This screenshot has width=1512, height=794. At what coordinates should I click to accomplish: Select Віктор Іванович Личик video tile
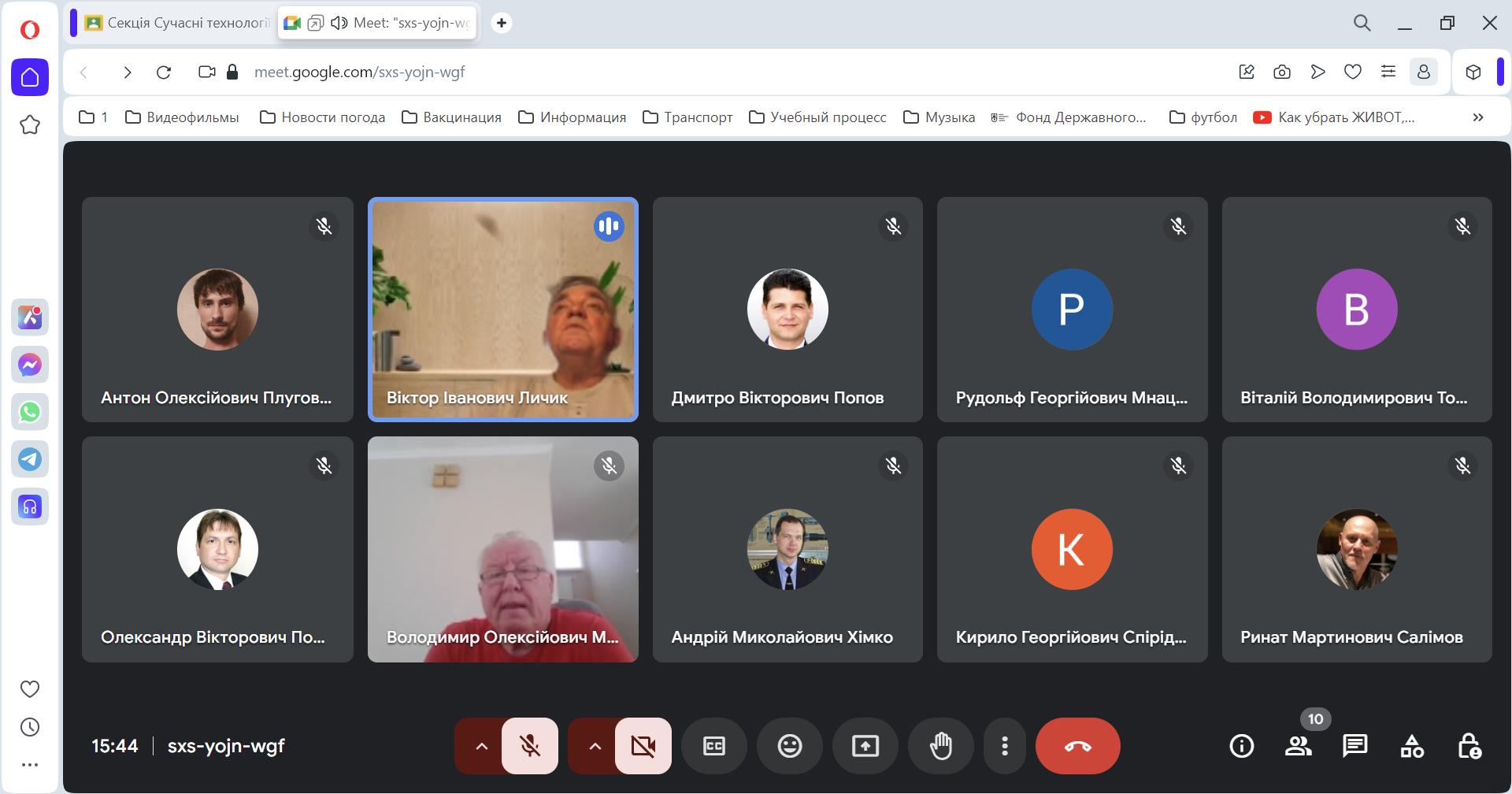[x=502, y=309]
